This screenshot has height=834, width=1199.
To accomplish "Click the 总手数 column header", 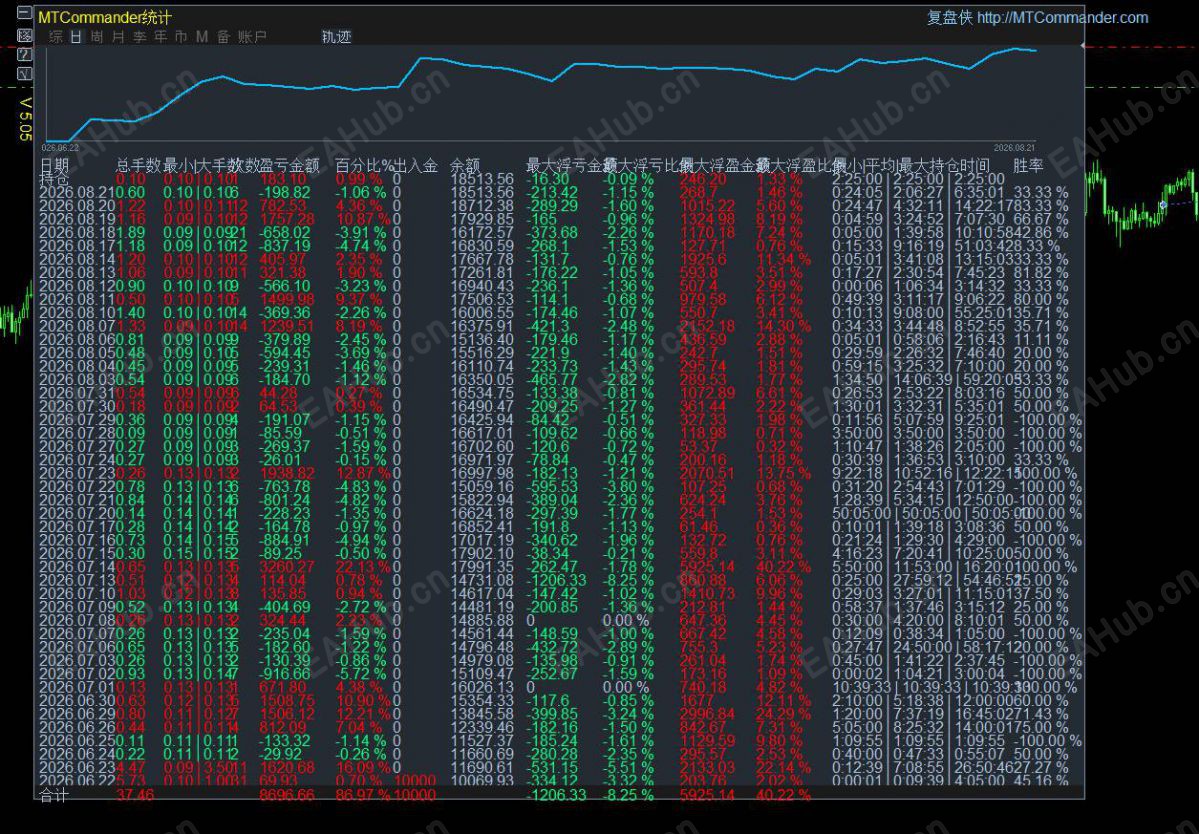I will [138, 166].
